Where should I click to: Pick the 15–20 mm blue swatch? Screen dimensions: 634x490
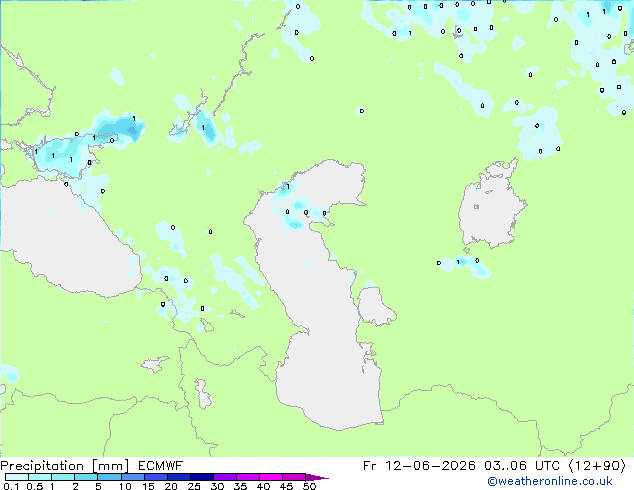click(155, 477)
